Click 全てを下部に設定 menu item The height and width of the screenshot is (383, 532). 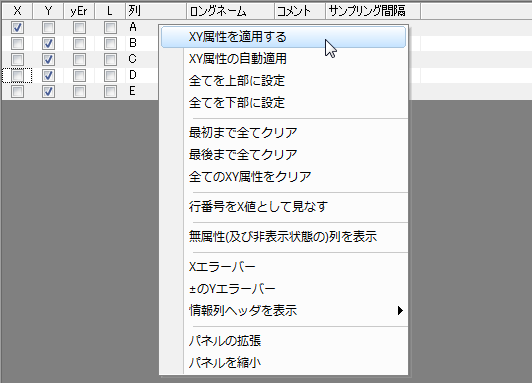(283, 103)
